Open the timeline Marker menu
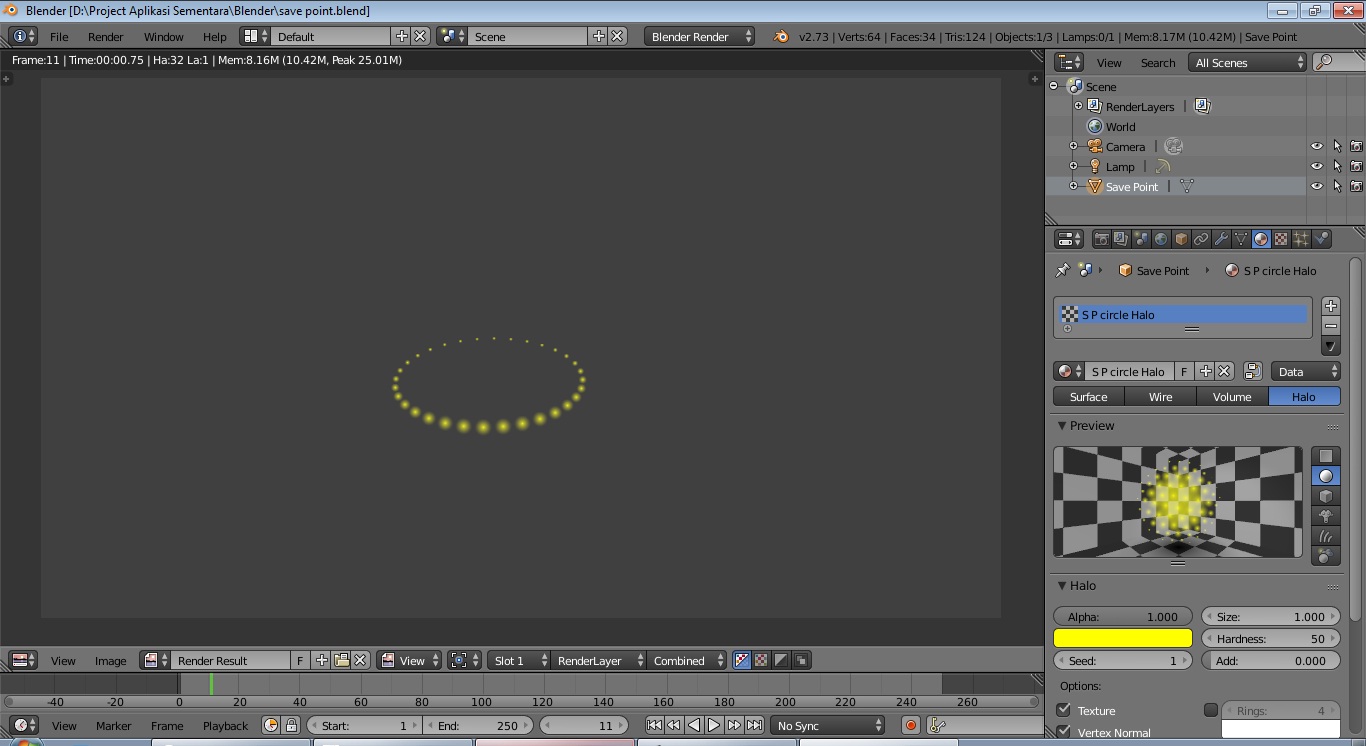Viewport: 1366px width, 746px height. click(x=114, y=725)
